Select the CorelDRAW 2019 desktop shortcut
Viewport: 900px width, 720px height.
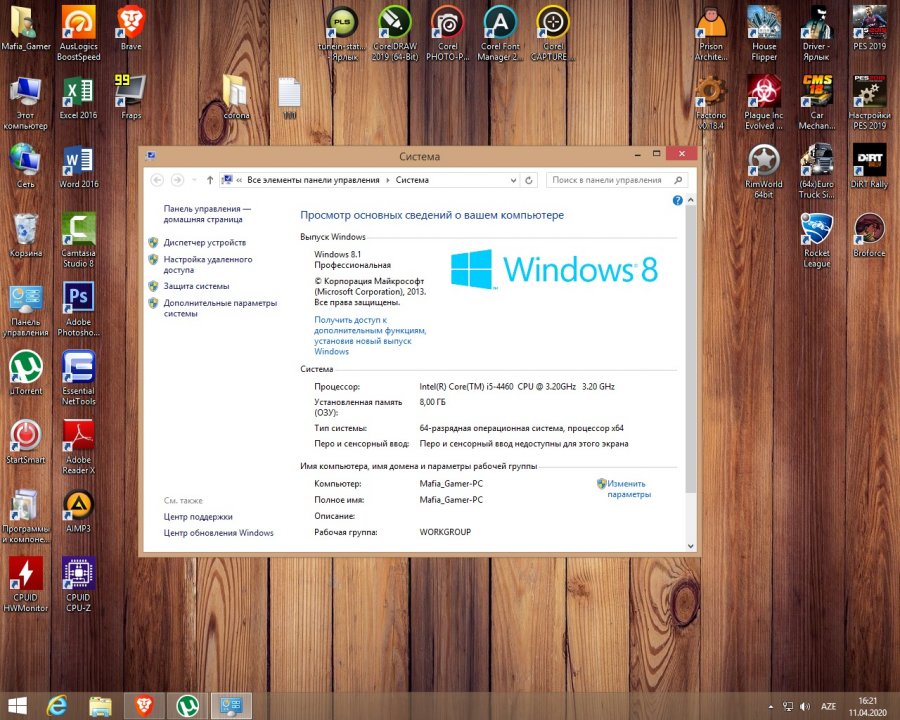click(x=395, y=22)
